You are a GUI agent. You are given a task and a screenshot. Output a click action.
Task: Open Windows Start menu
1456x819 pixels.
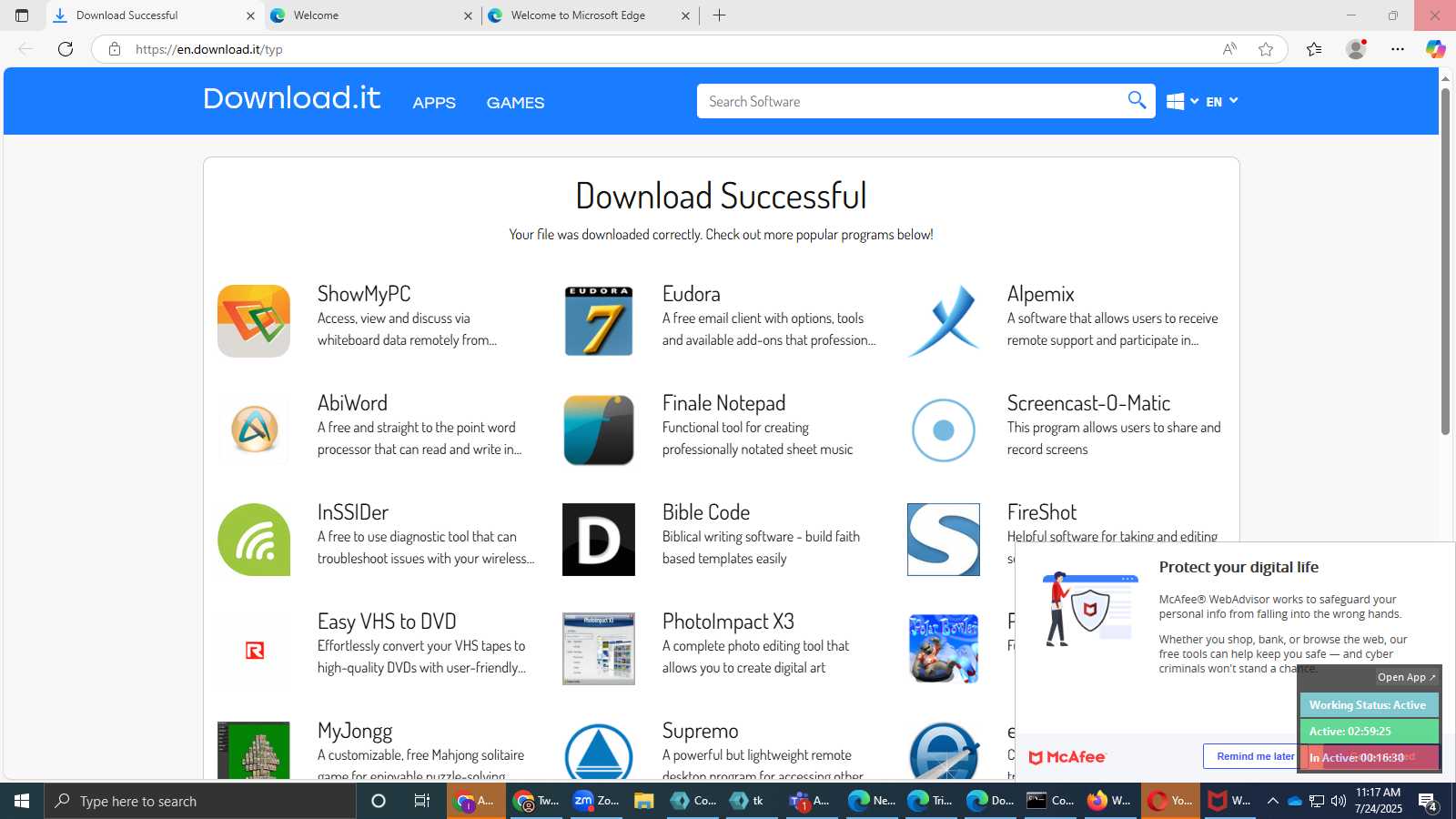[x=22, y=801]
